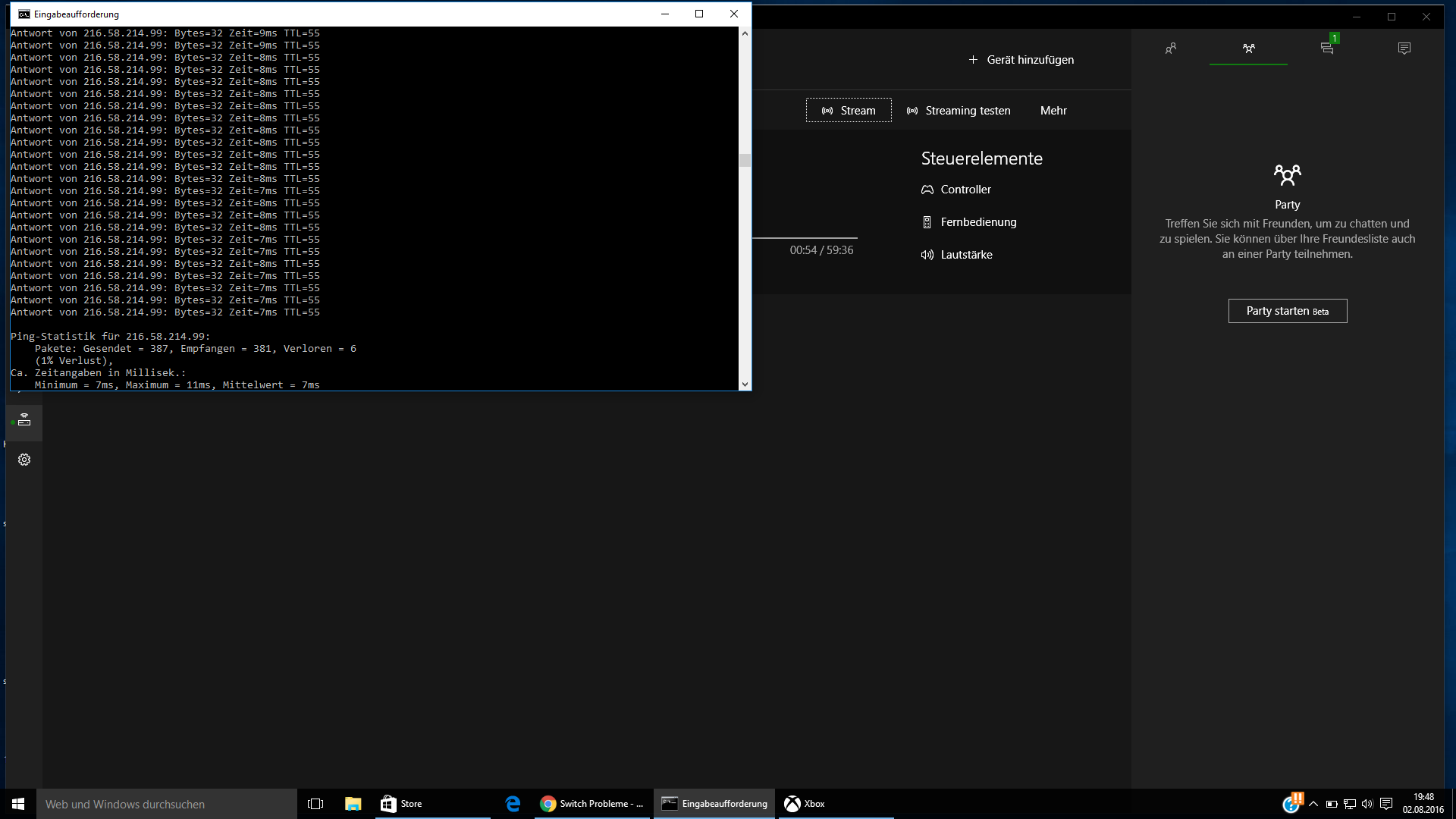Viewport: 1456px width, 819px height.
Task: Click the playback progress bar
Action: click(804, 238)
